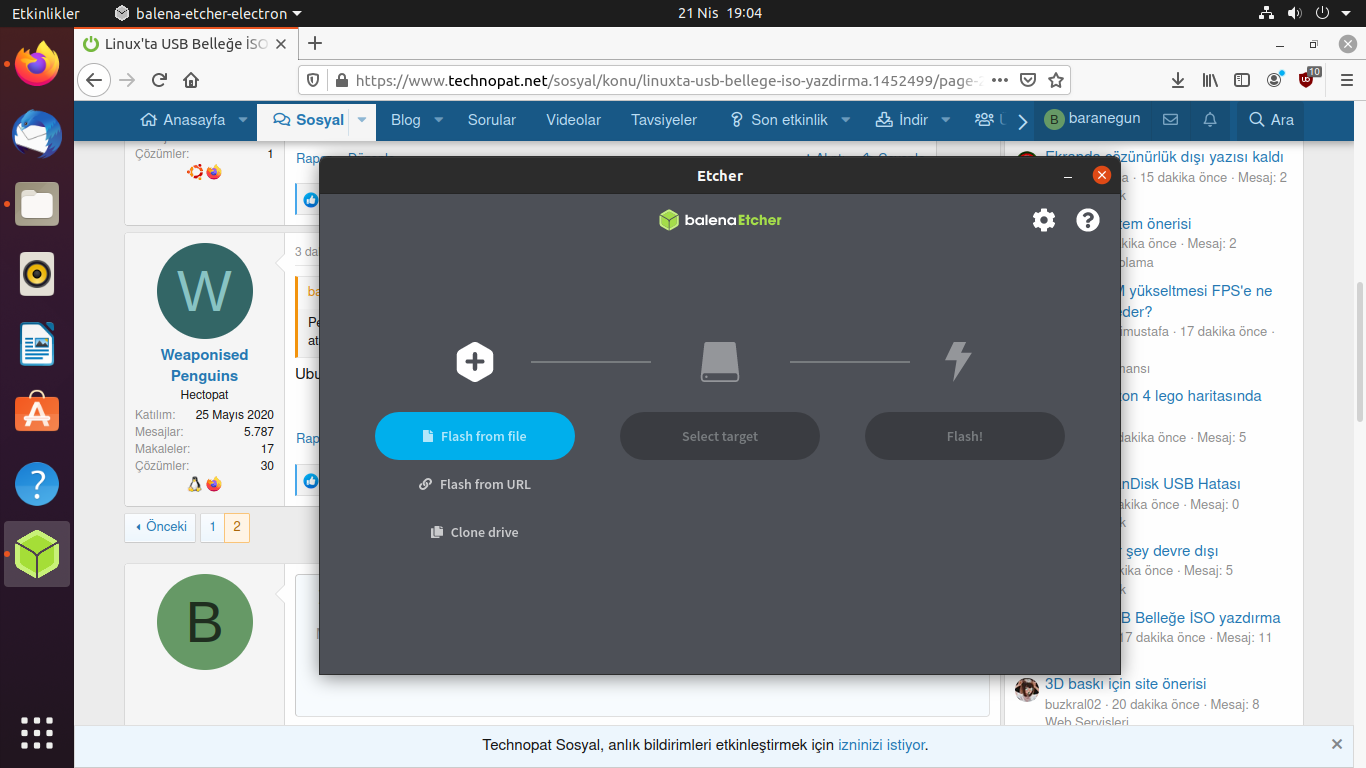Open the Etcher help question mark icon

point(1088,220)
